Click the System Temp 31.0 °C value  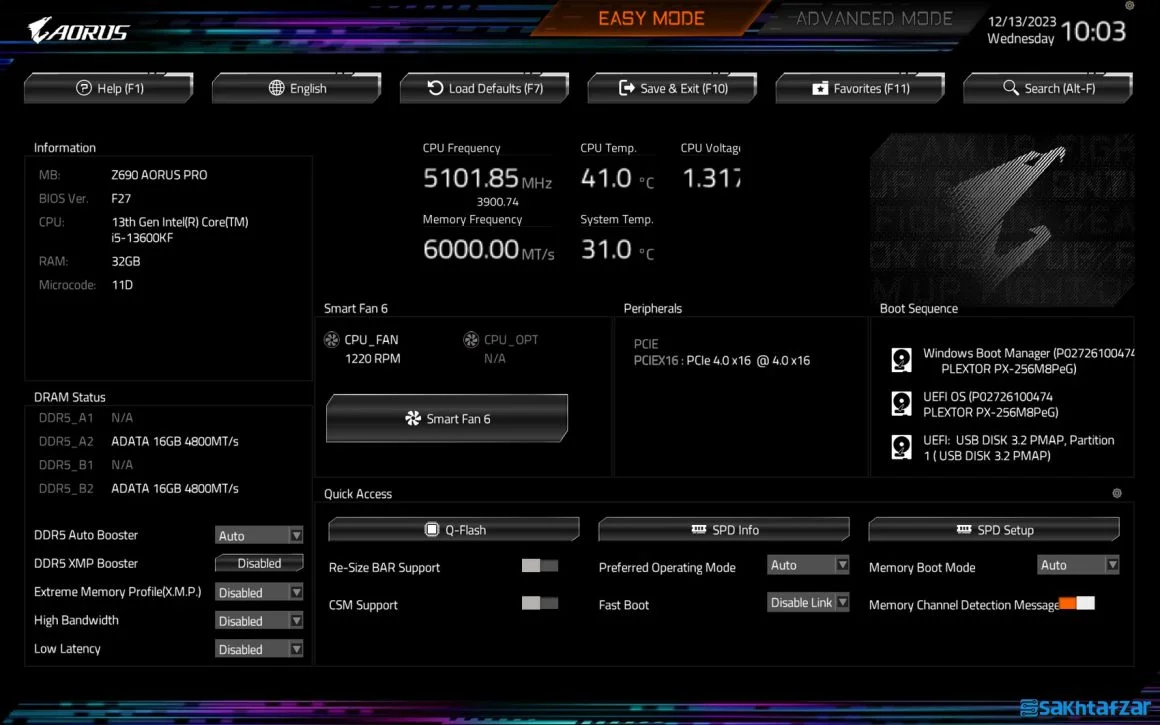click(x=617, y=250)
